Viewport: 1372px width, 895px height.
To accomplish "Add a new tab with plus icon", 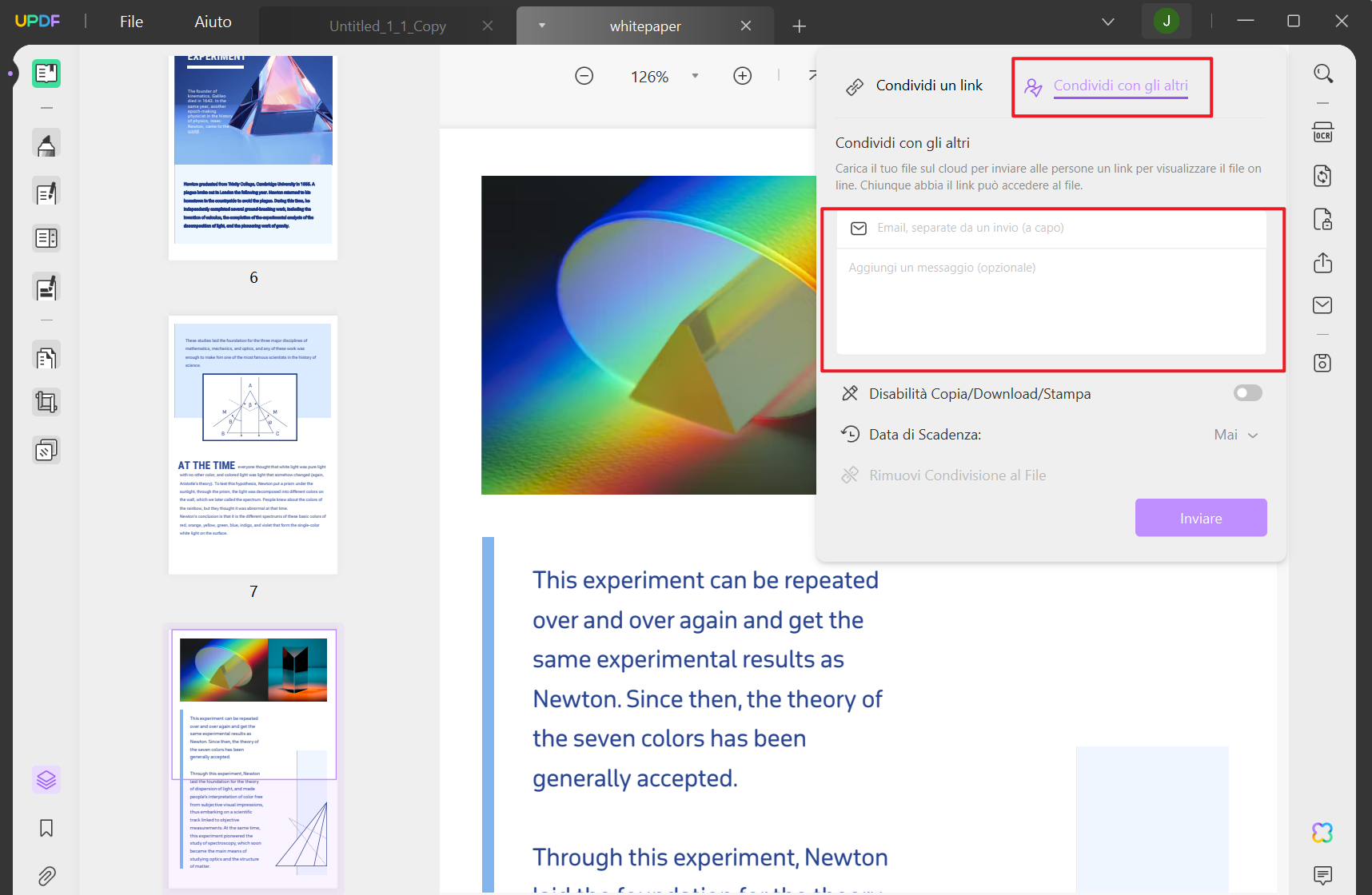I will (799, 26).
